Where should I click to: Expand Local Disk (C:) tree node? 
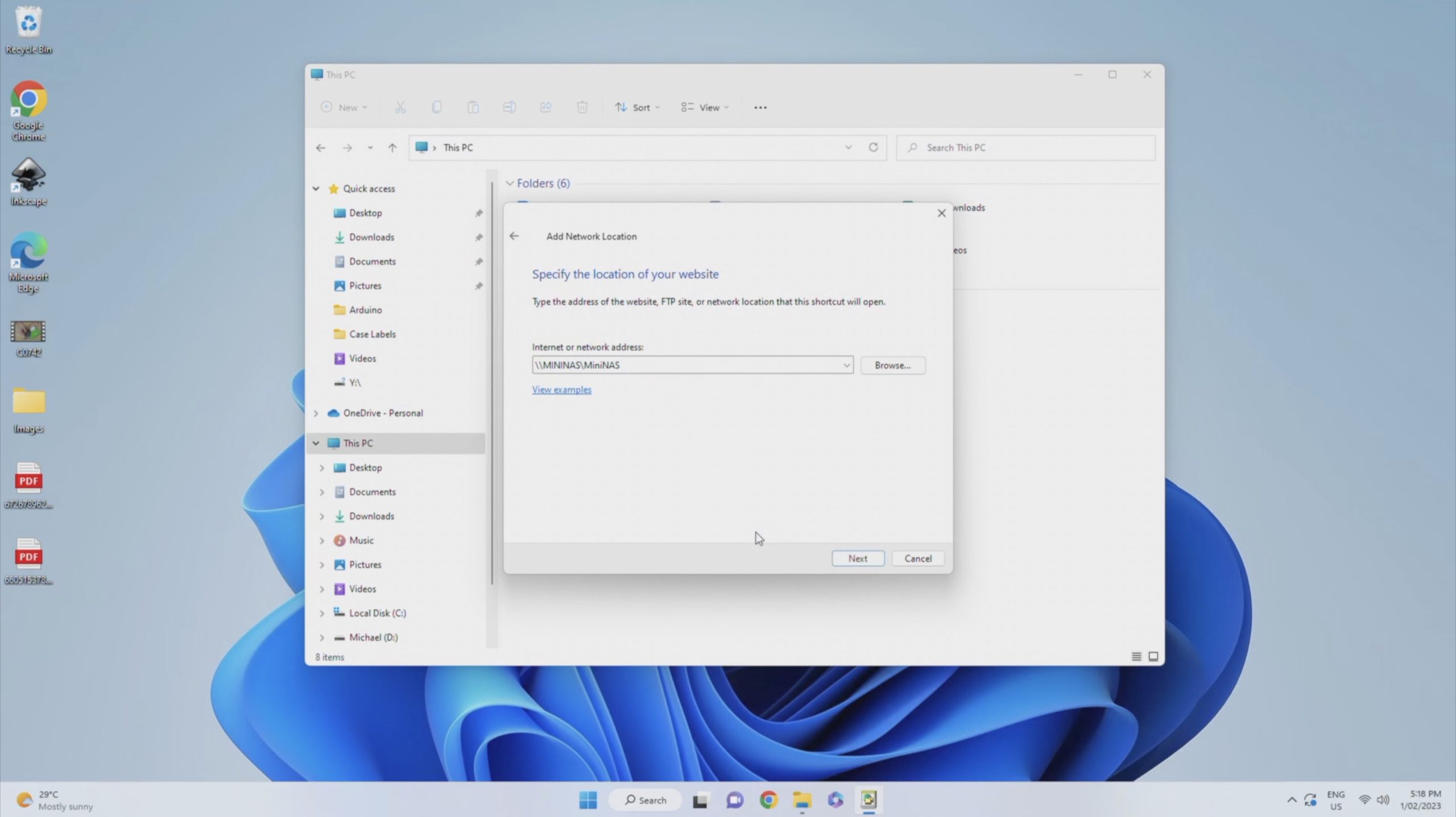(322, 613)
